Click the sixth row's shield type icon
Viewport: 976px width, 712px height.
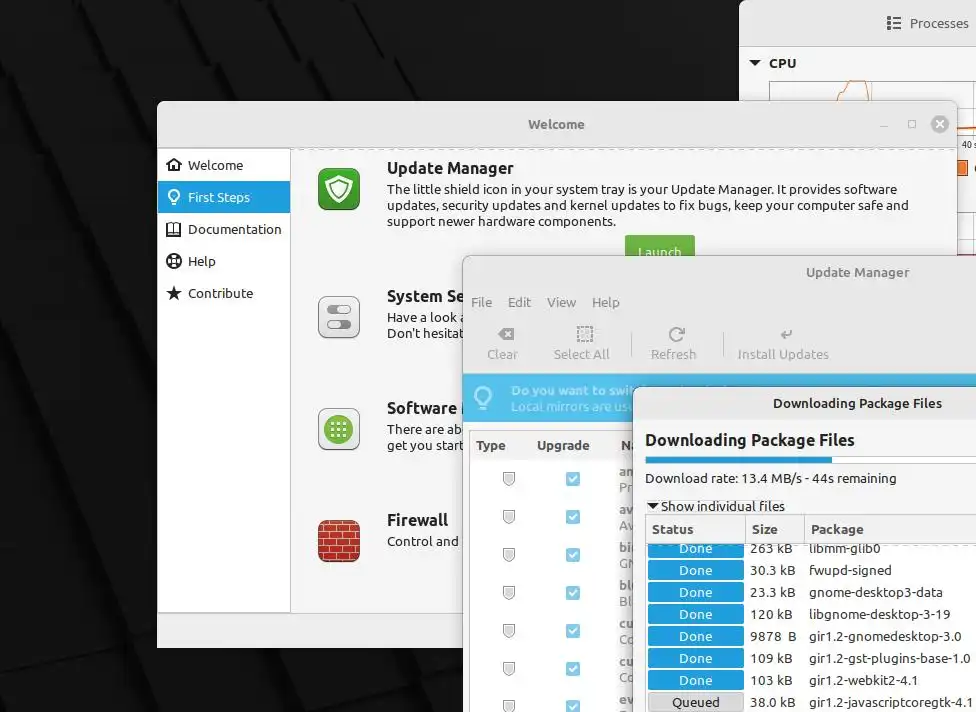click(509, 668)
